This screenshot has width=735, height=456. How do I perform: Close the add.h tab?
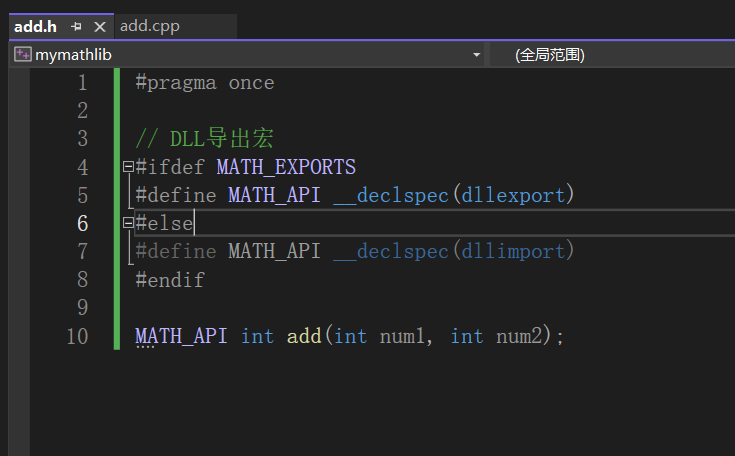coord(100,27)
